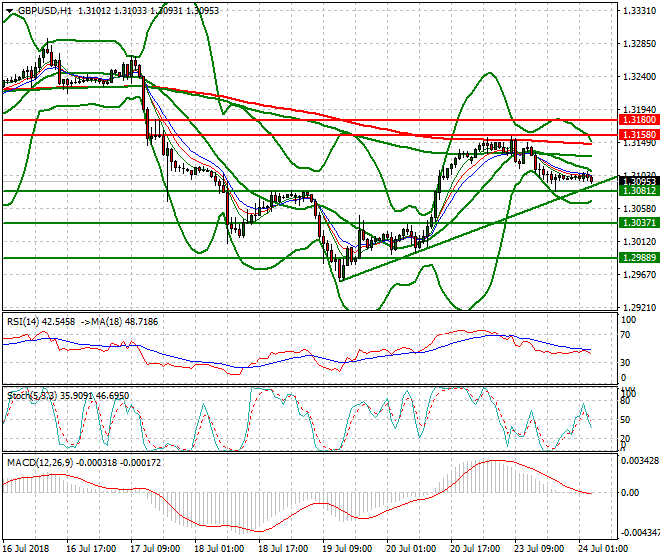Click the 1.30580 price axis value
660x560 pixels.
click(639, 208)
